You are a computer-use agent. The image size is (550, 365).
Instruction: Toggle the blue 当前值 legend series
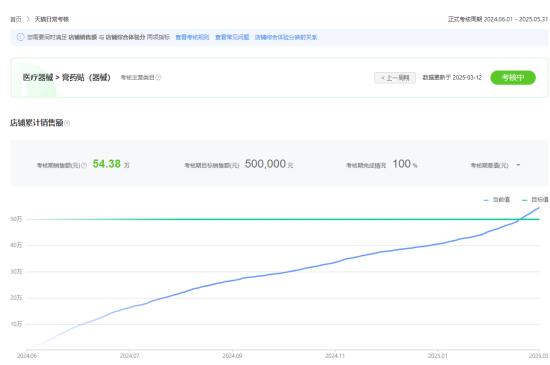tap(496, 200)
